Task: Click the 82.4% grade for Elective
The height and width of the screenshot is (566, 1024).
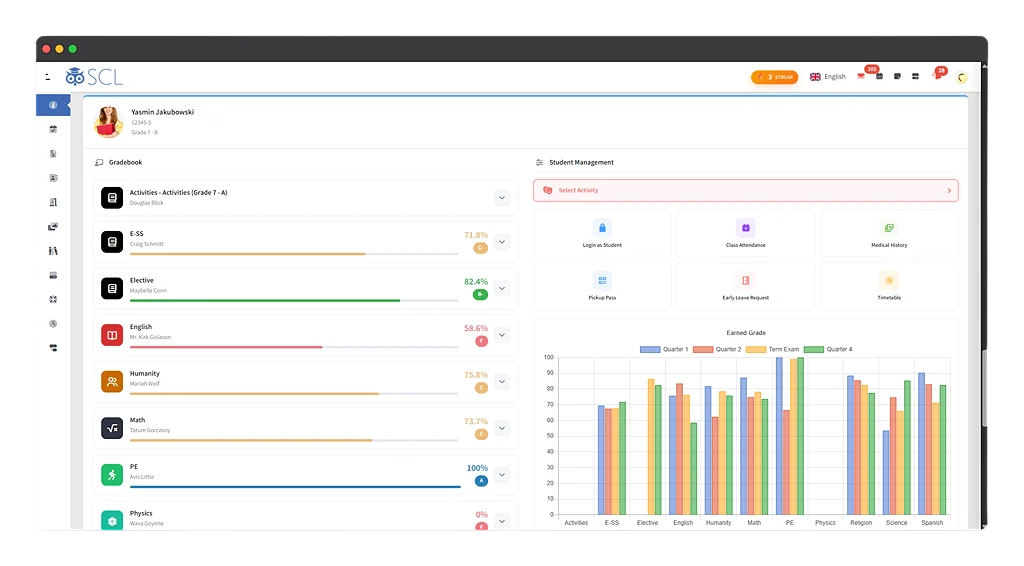Action: click(x=476, y=282)
